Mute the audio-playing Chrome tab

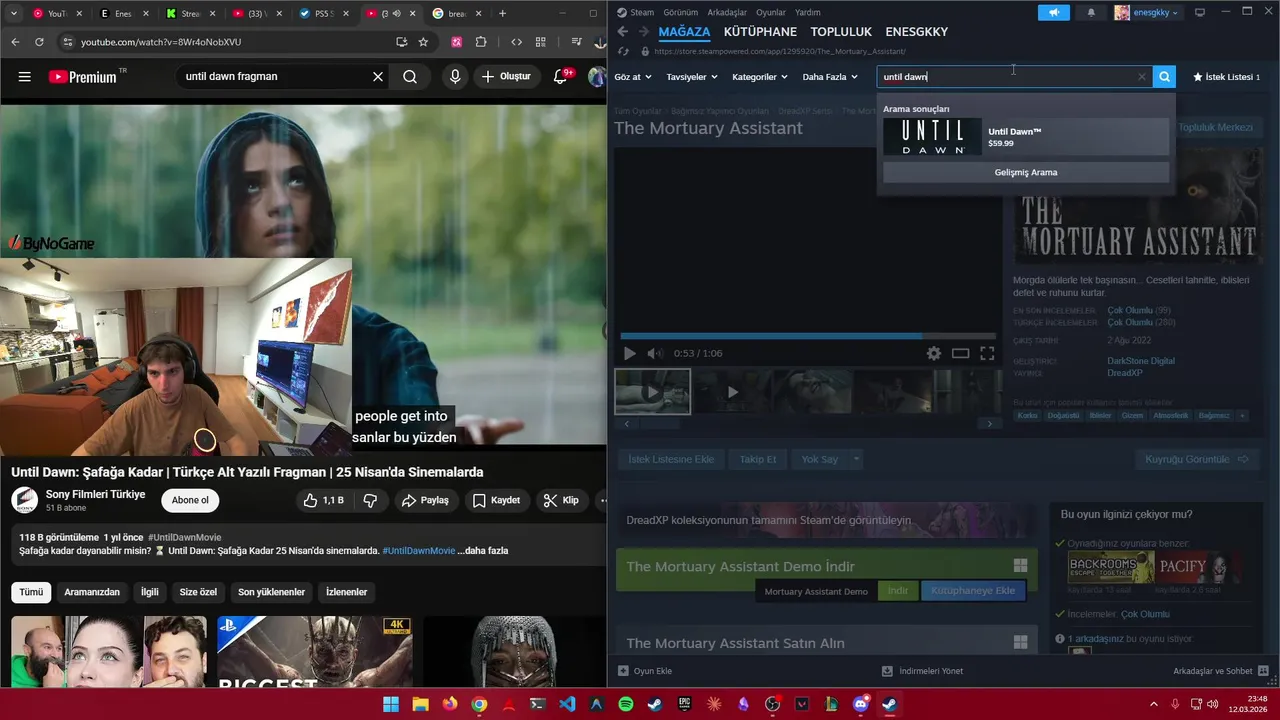[397, 14]
